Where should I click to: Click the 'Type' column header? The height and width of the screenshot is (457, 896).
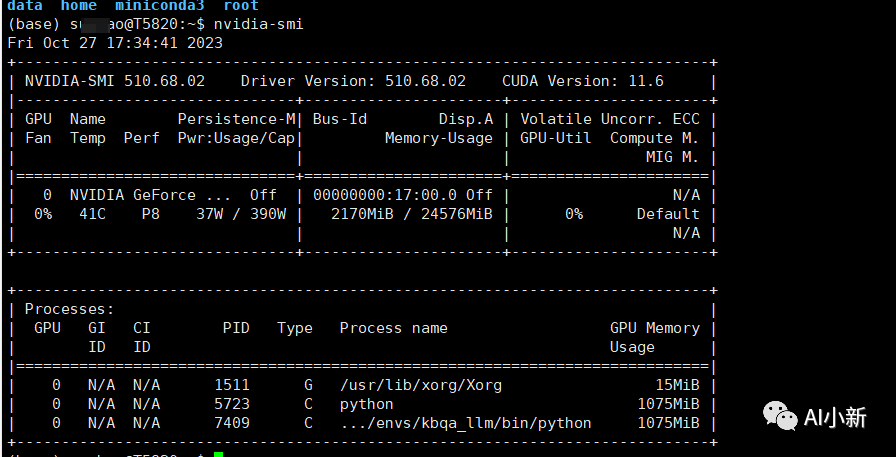(295, 328)
